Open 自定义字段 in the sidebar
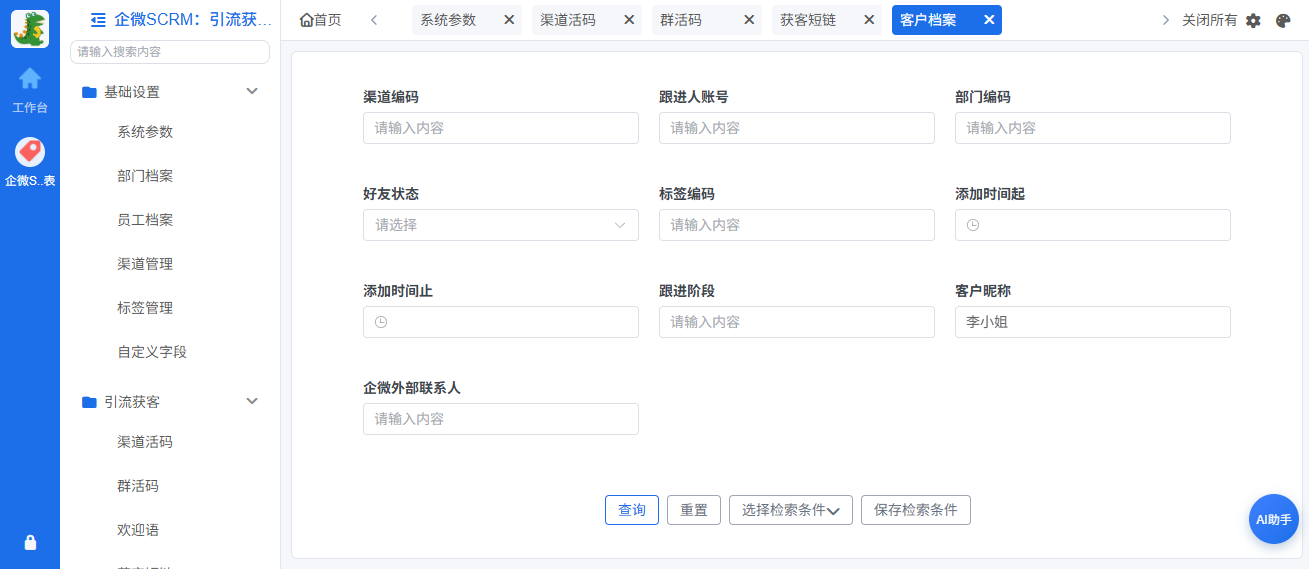Image resolution: width=1309 pixels, height=569 pixels. click(x=152, y=352)
